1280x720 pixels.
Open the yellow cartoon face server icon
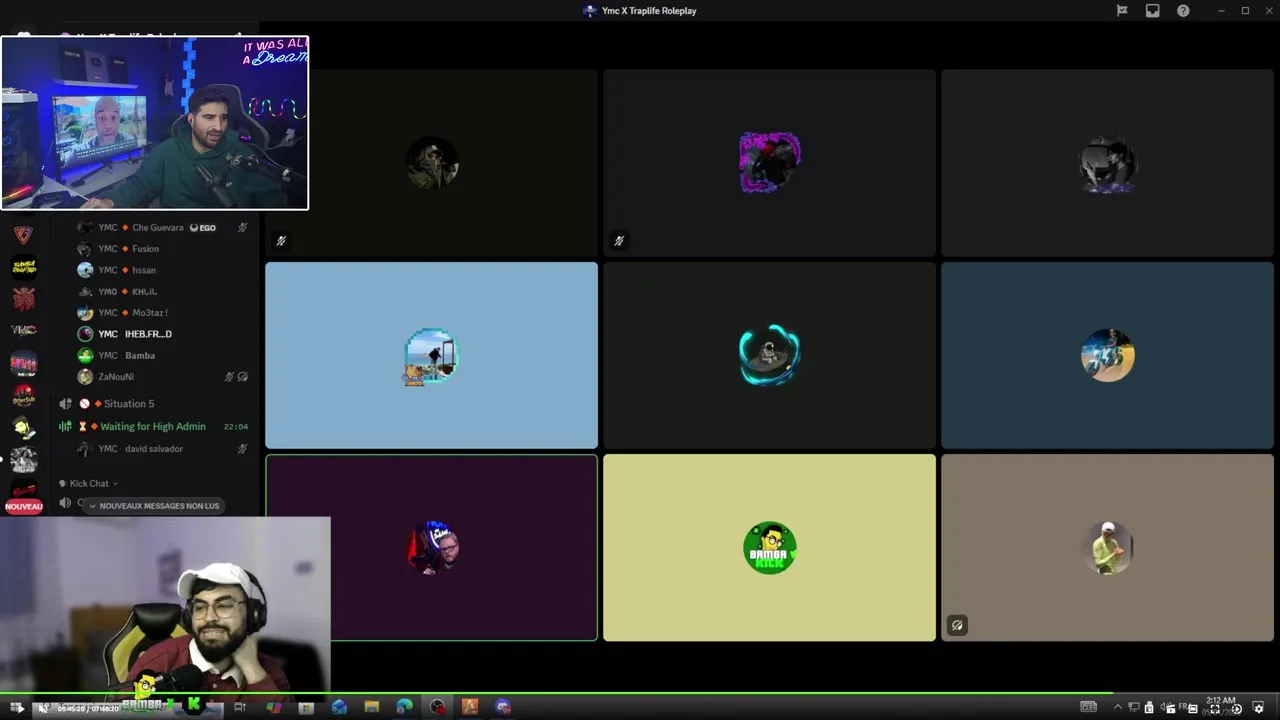(24, 427)
